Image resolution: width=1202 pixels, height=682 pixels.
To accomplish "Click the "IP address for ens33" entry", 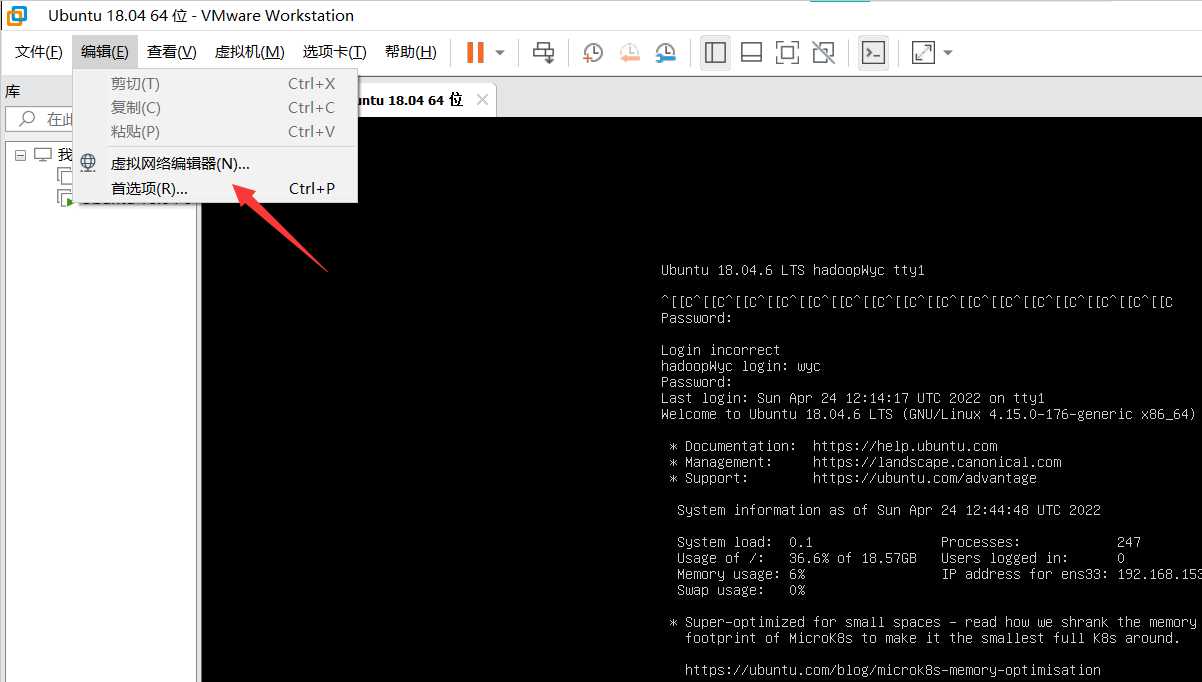I will 1071,574.
